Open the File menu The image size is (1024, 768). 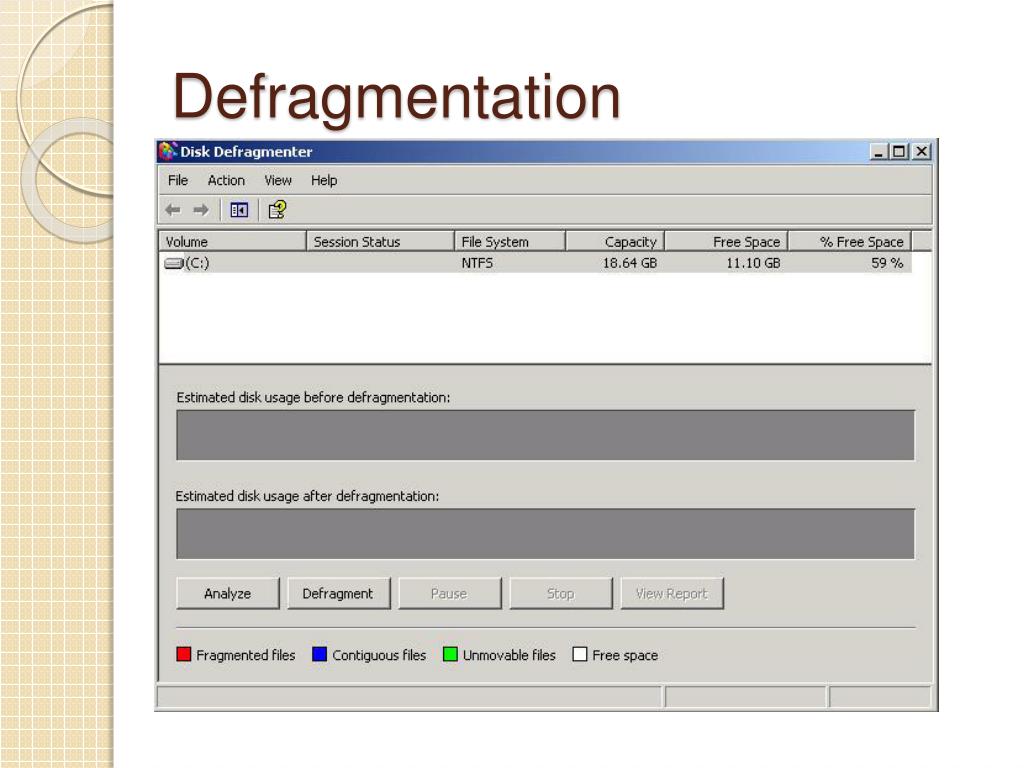(x=178, y=180)
